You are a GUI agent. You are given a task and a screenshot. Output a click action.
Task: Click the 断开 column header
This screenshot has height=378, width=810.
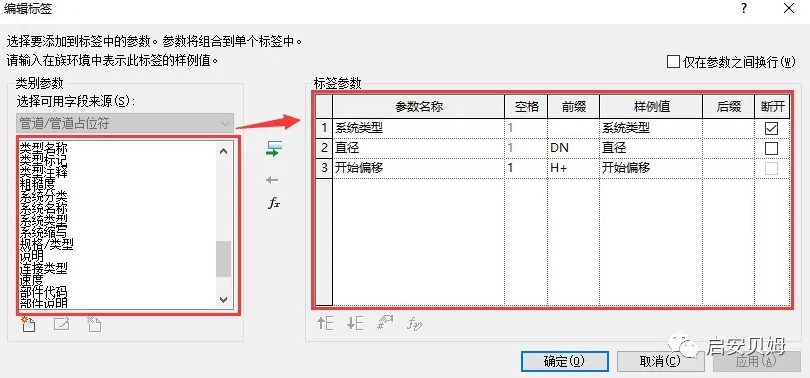pyautogui.click(x=772, y=106)
